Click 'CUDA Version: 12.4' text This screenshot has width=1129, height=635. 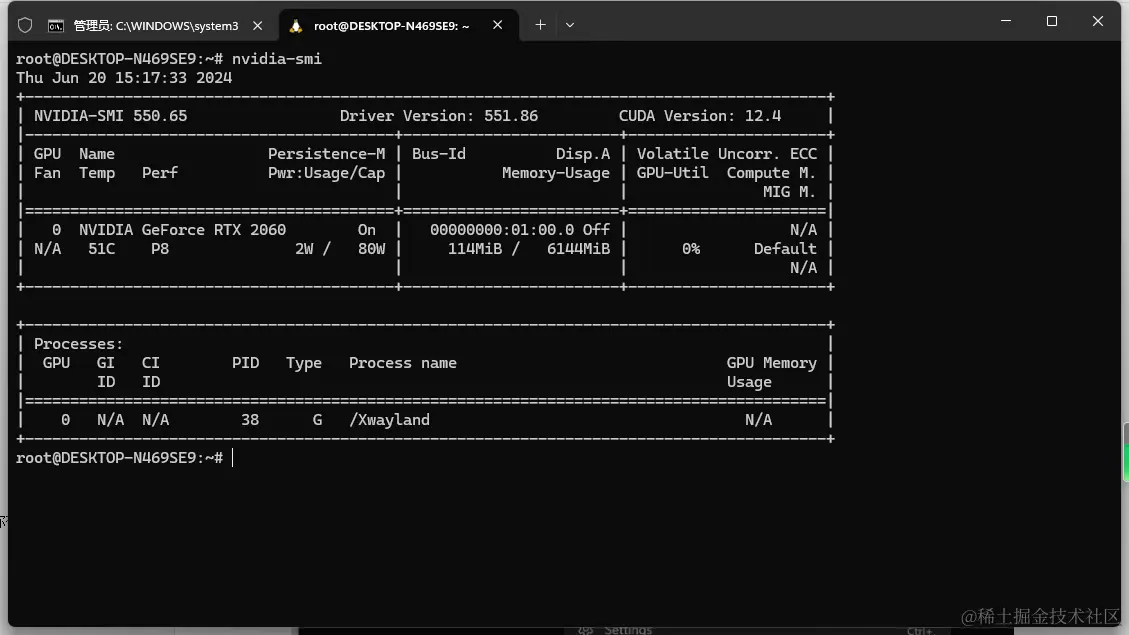tap(700, 116)
